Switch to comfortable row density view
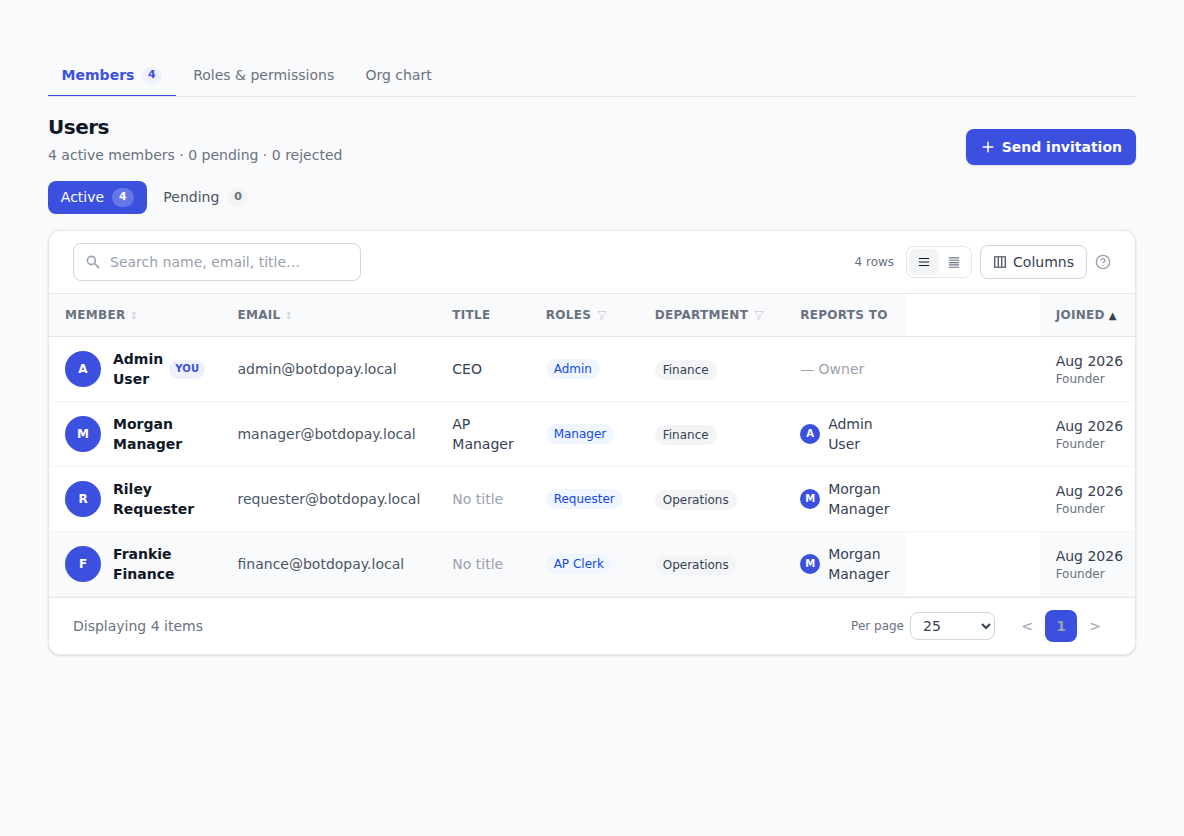This screenshot has width=1184, height=836. click(923, 262)
